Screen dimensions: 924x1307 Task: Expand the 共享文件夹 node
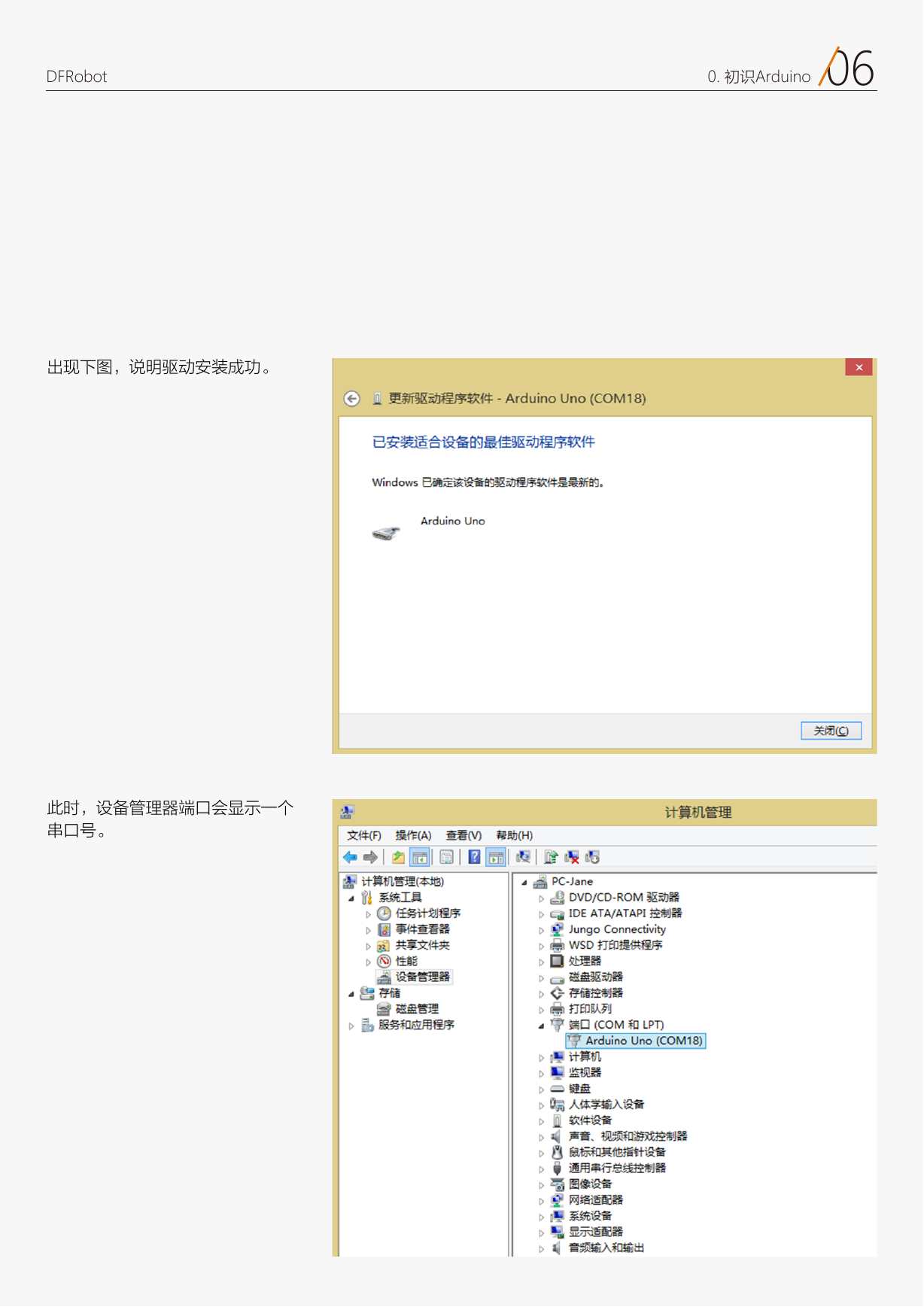tap(369, 946)
